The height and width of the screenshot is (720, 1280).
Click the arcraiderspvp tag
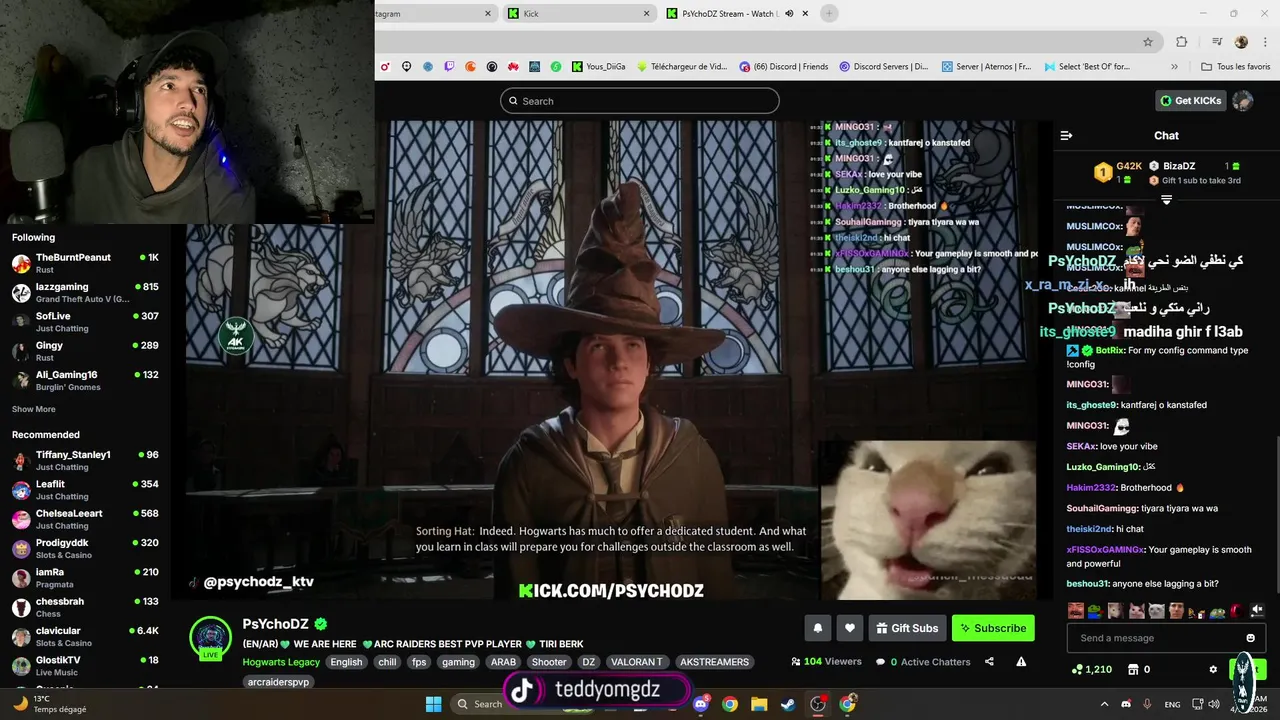click(x=279, y=682)
